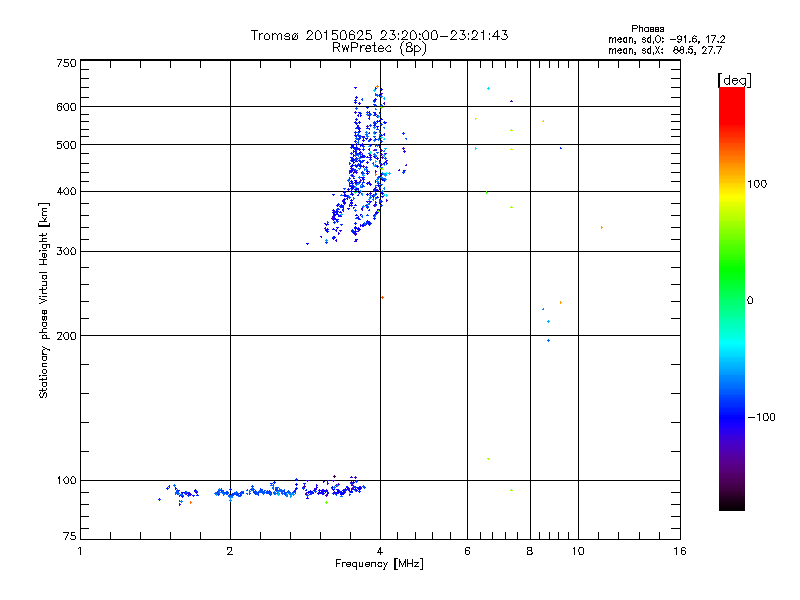800x600 pixels.
Task: Click the colorbar tick label '0'
Action: (x=750, y=301)
